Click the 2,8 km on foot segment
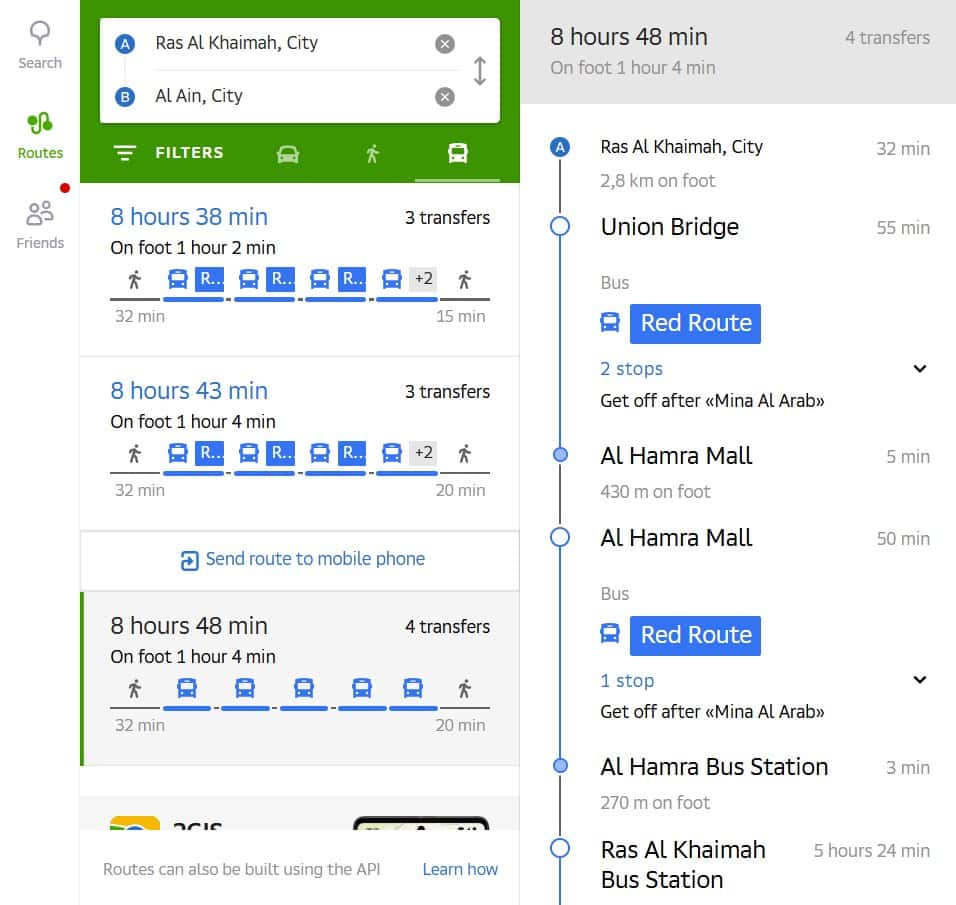The width and height of the screenshot is (956, 905). pos(657,181)
